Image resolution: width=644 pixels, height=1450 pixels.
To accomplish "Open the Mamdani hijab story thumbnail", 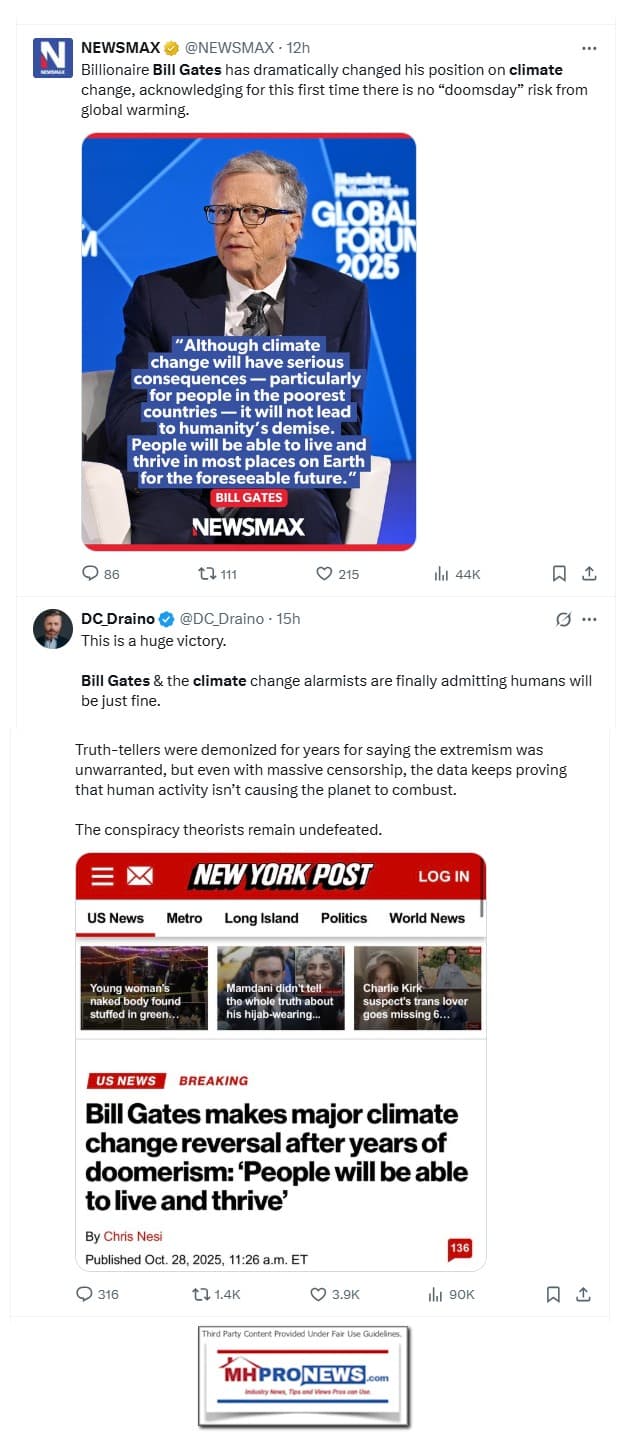I will pyautogui.click(x=281, y=988).
